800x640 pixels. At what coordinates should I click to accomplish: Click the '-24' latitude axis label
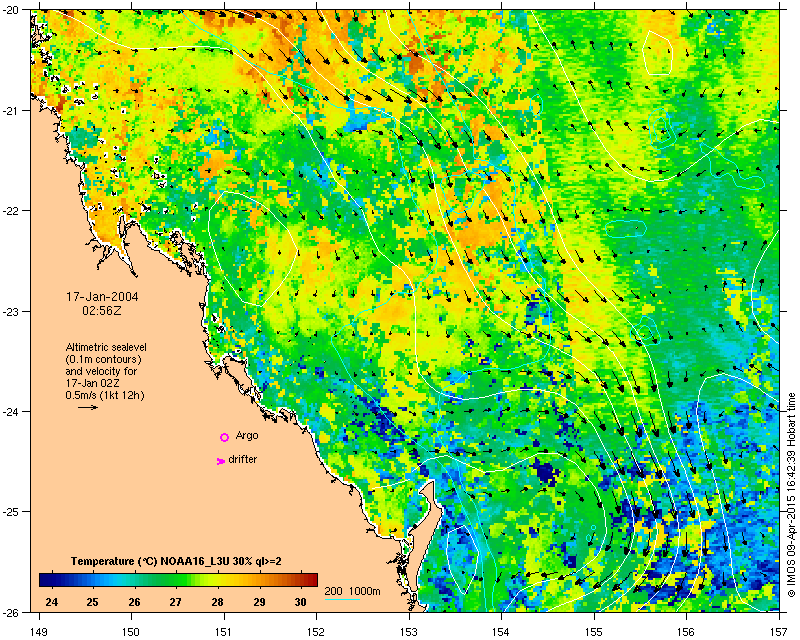pyautogui.click(x=12, y=411)
